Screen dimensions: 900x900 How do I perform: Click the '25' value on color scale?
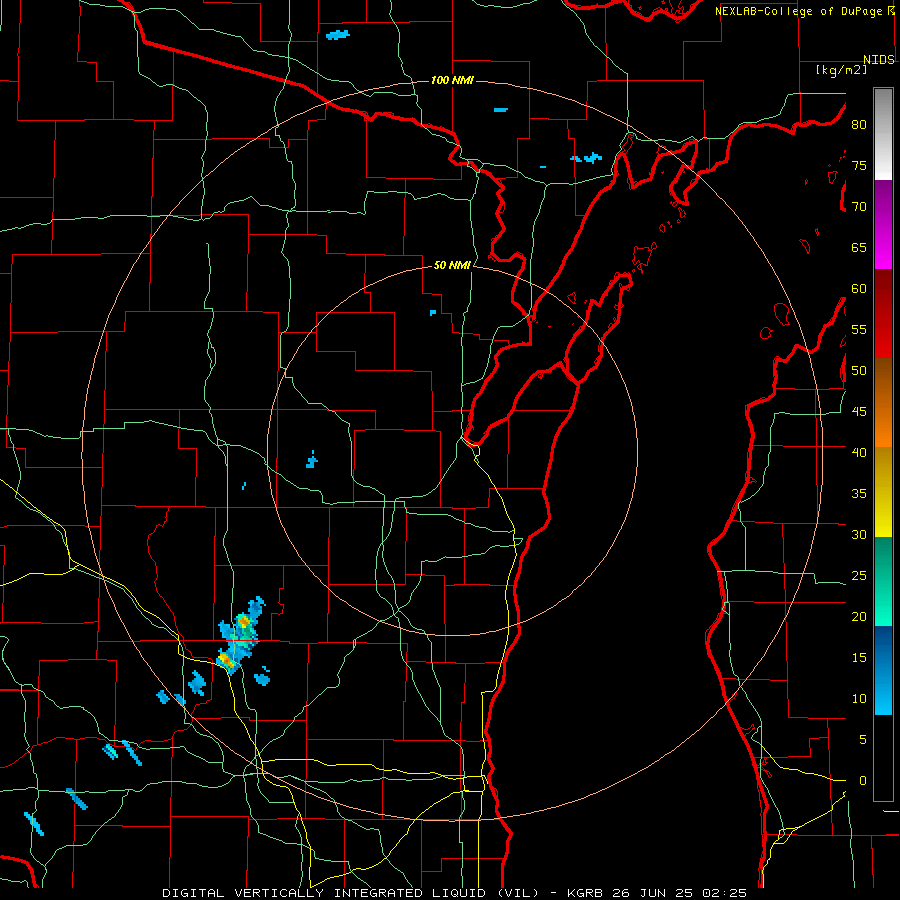coord(859,576)
